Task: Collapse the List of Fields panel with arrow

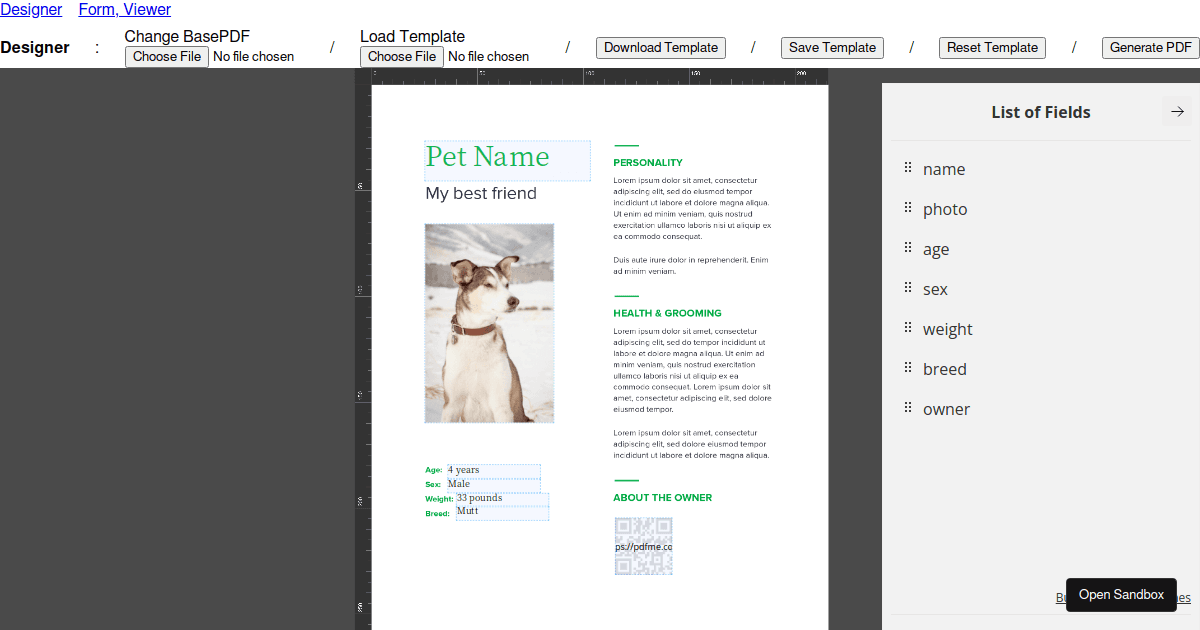Action: (x=1176, y=112)
